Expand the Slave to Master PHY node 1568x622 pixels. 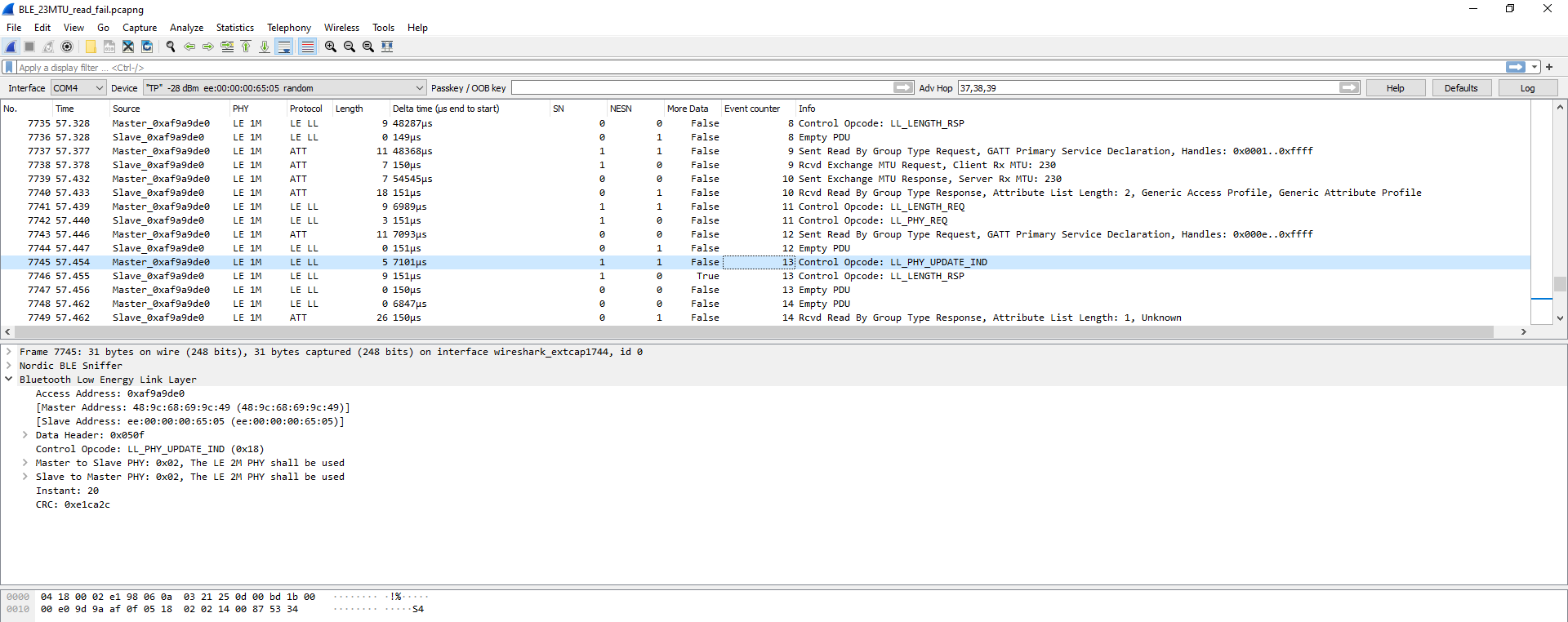click(25, 477)
